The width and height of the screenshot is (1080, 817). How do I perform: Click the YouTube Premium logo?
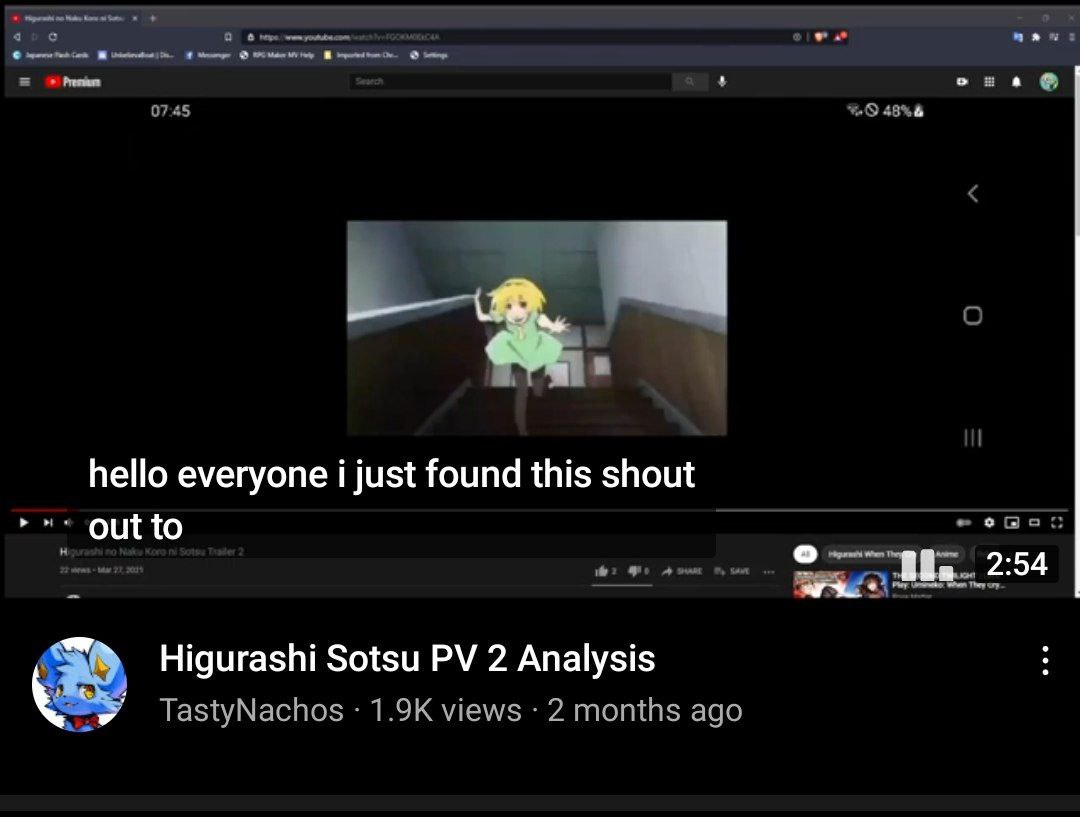73,81
